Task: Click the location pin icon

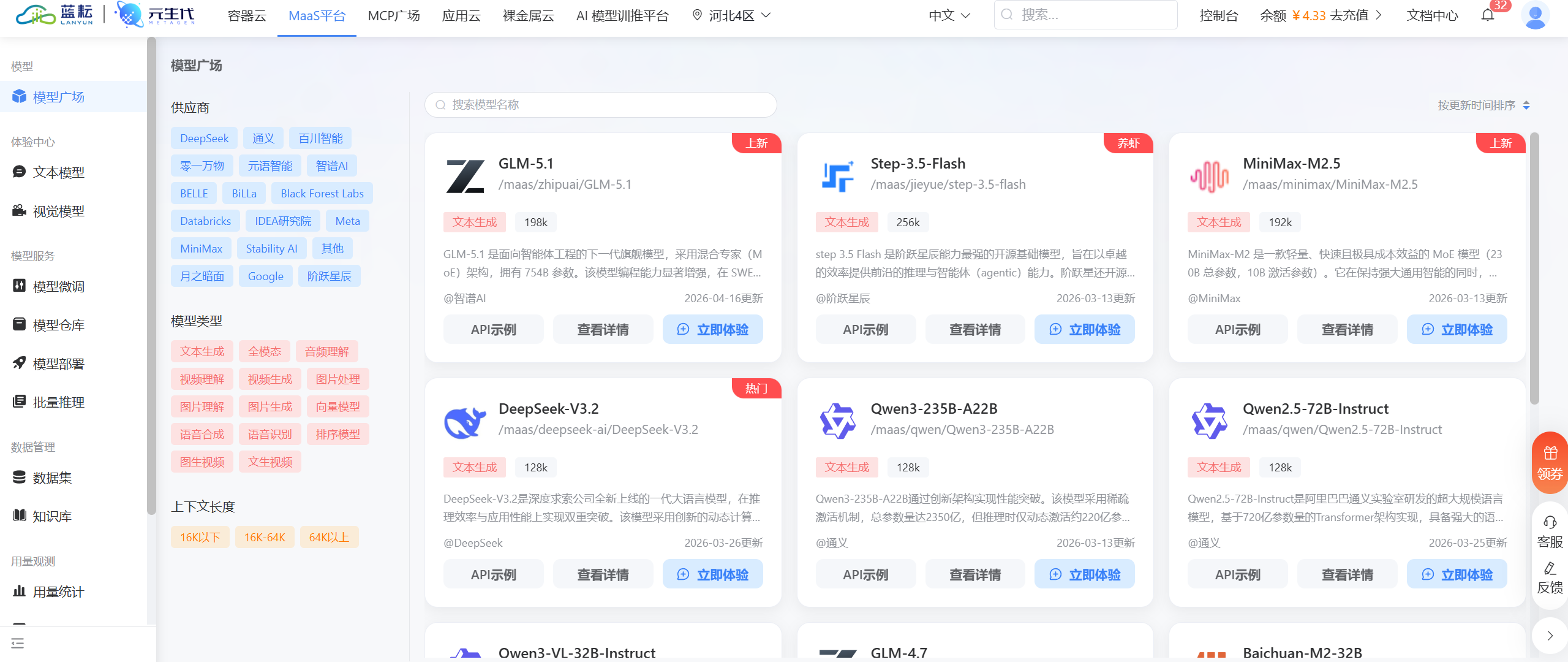Action: [x=697, y=15]
